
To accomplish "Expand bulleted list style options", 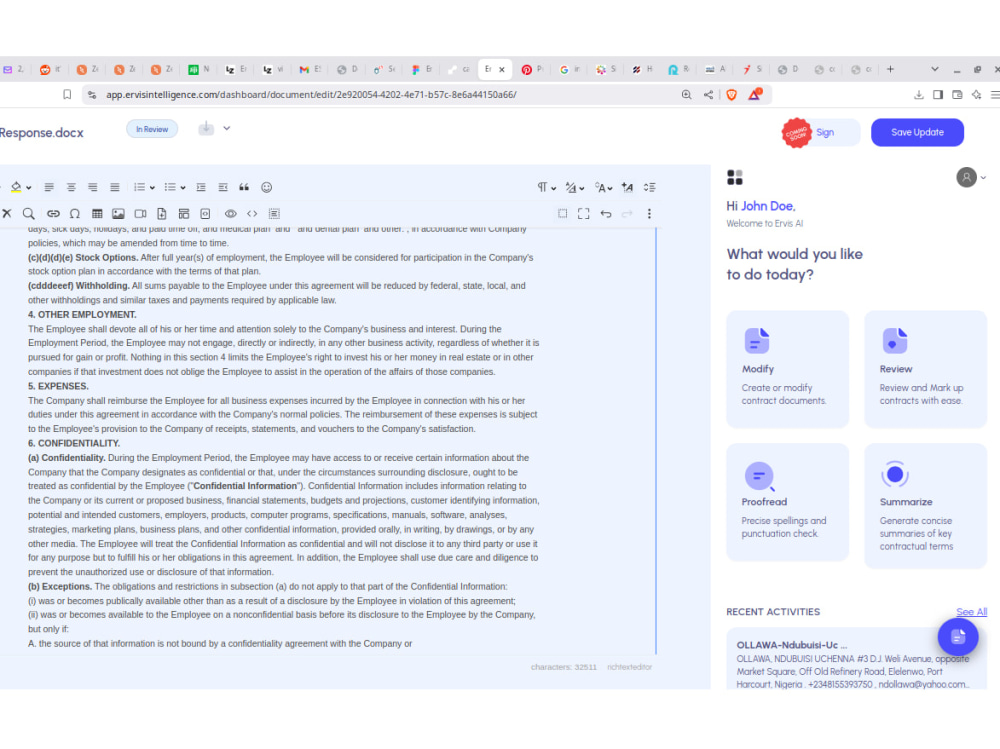I will [x=183, y=188].
